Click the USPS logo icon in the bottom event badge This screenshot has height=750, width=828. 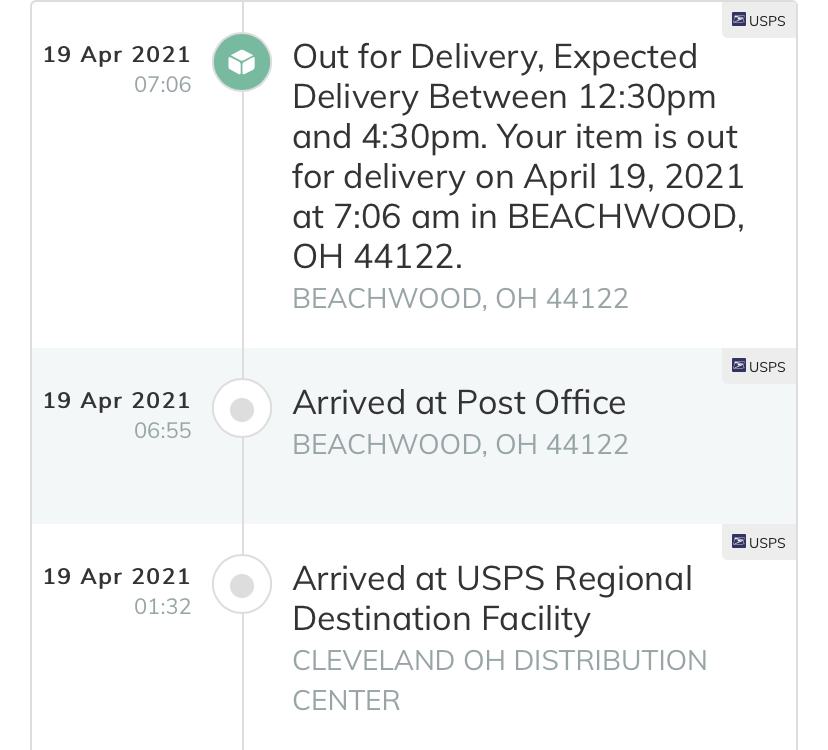coord(739,541)
